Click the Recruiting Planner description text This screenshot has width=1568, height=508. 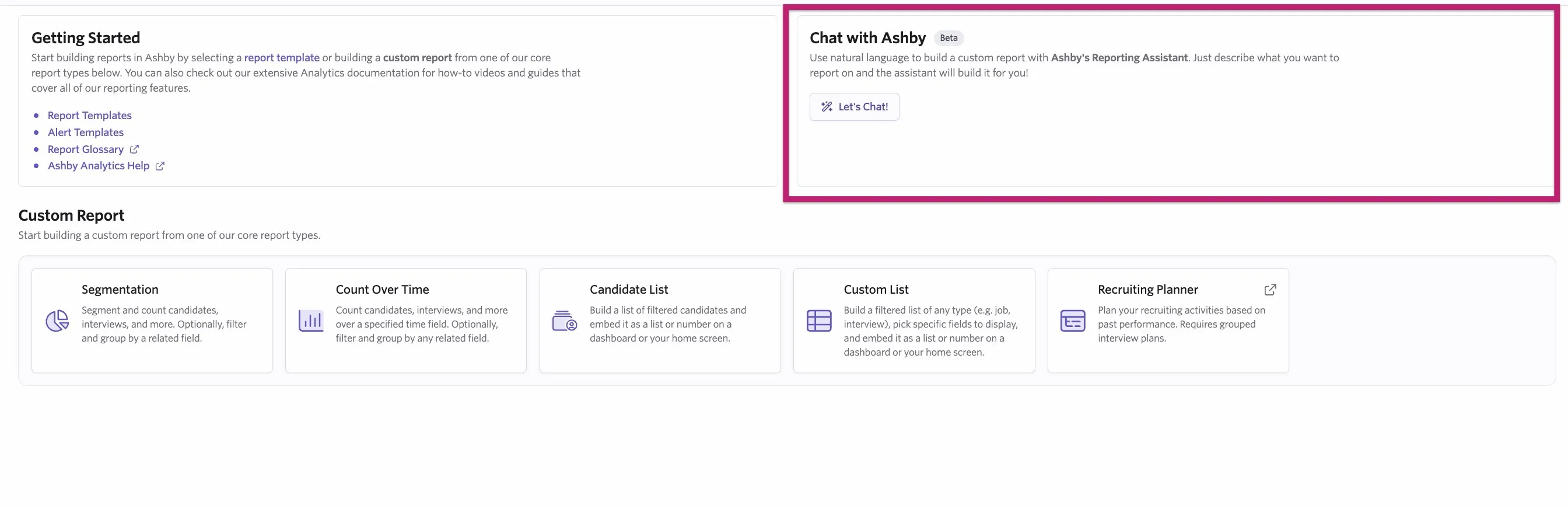click(1181, 324)
